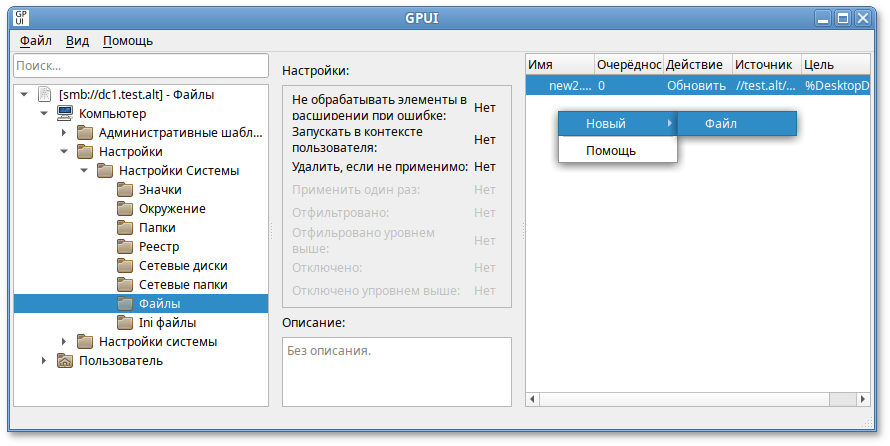This screenshot has height=446, width=890.
Task: Open the Новый submenu arrow
Action: point(670,123)
